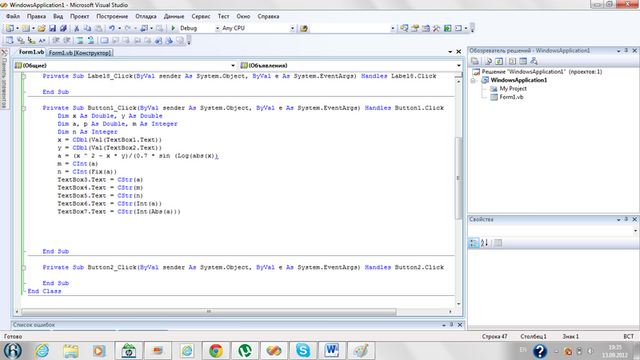Click the Save icon in the toolbar

click(x=52, y=28)
